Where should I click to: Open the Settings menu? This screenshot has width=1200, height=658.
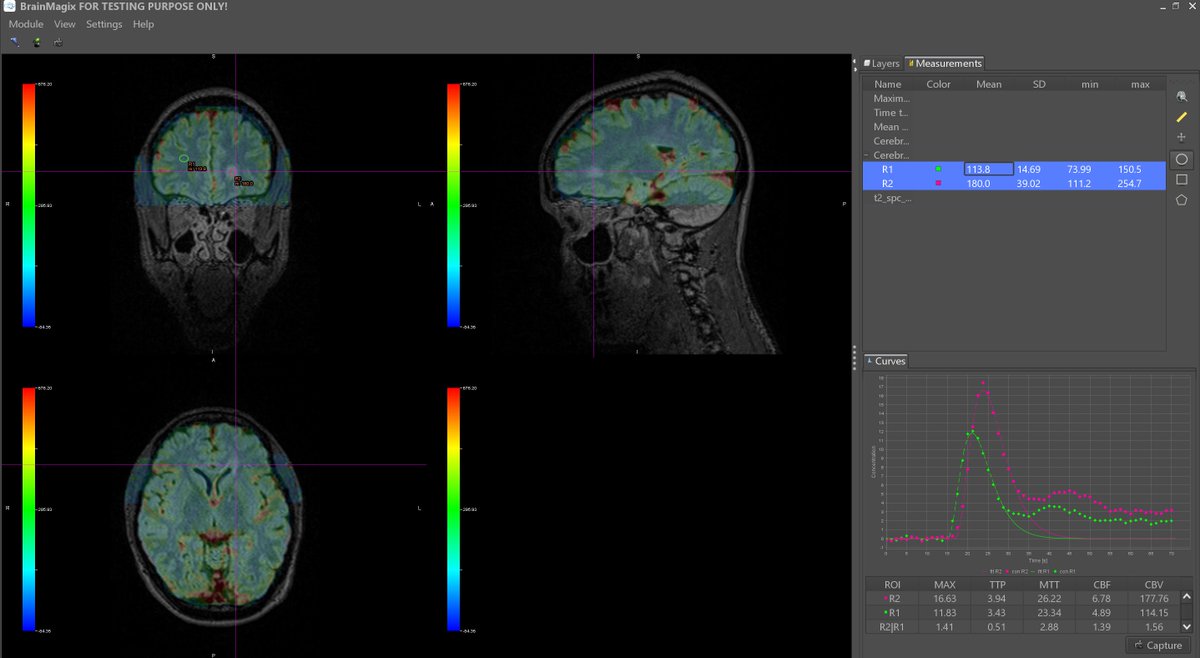[104, 24]
